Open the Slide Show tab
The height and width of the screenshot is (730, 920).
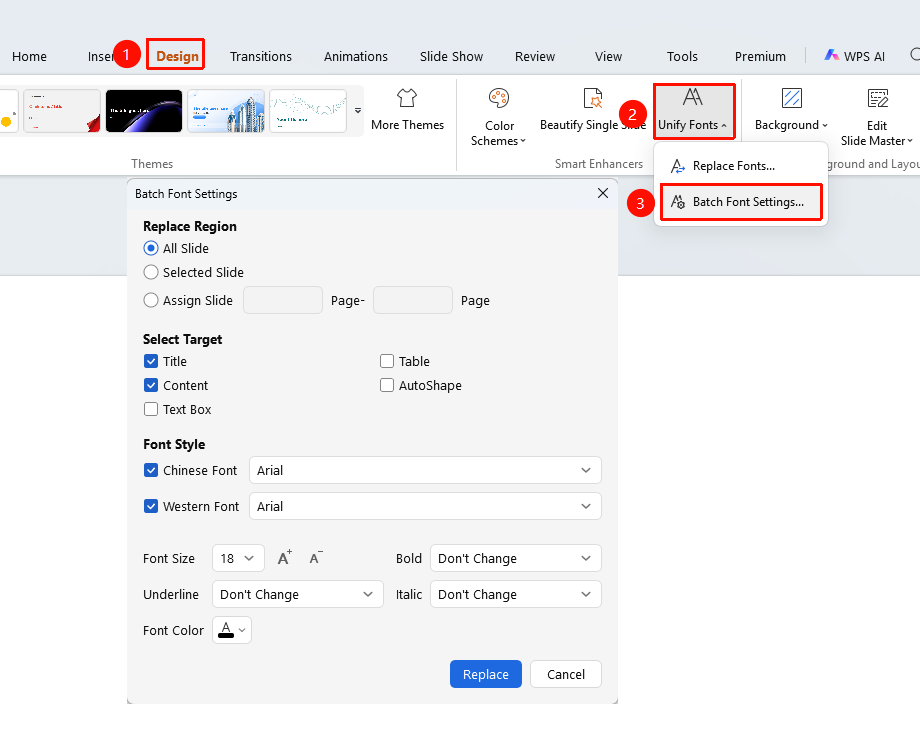[451, 56]
